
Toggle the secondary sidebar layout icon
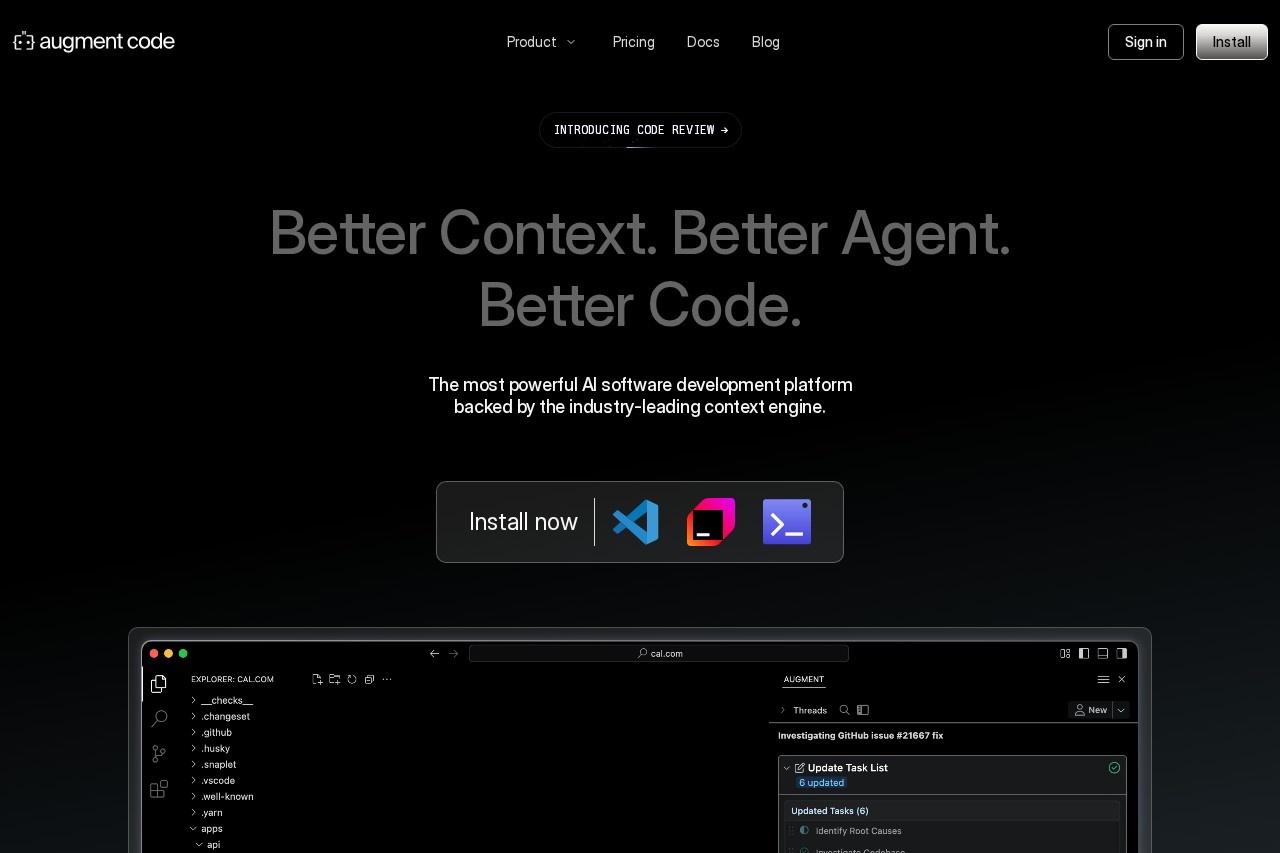tap(1121, 653)
